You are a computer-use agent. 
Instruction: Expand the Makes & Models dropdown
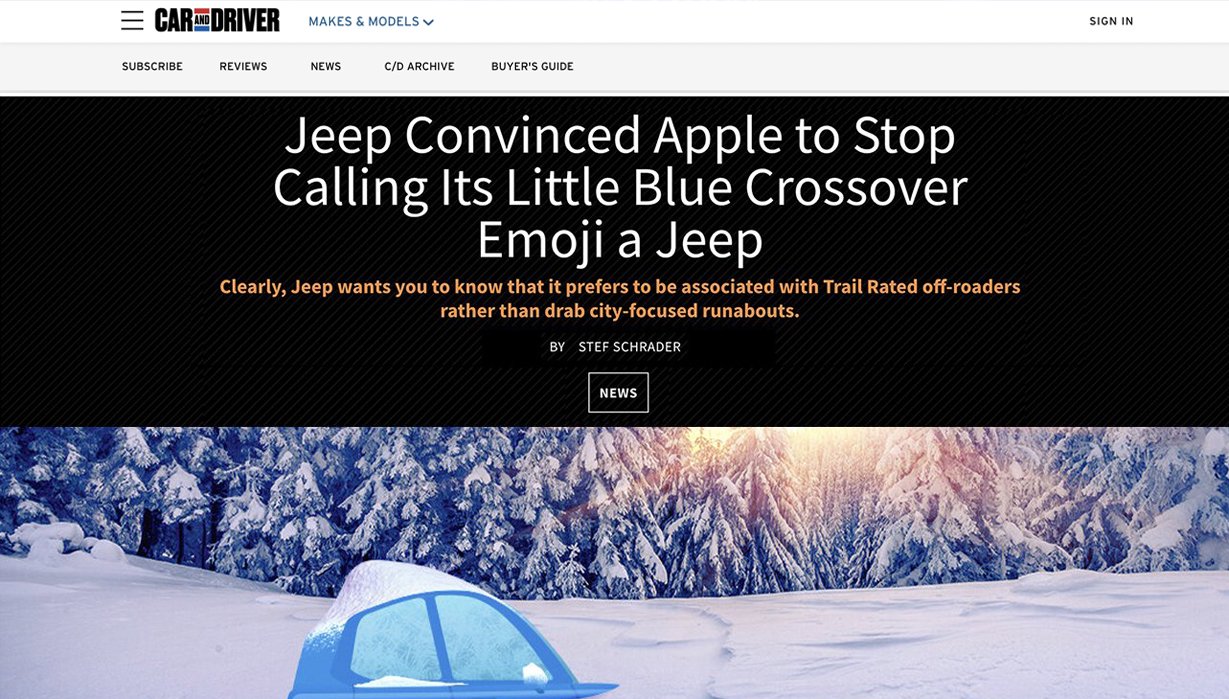point(371,21)
